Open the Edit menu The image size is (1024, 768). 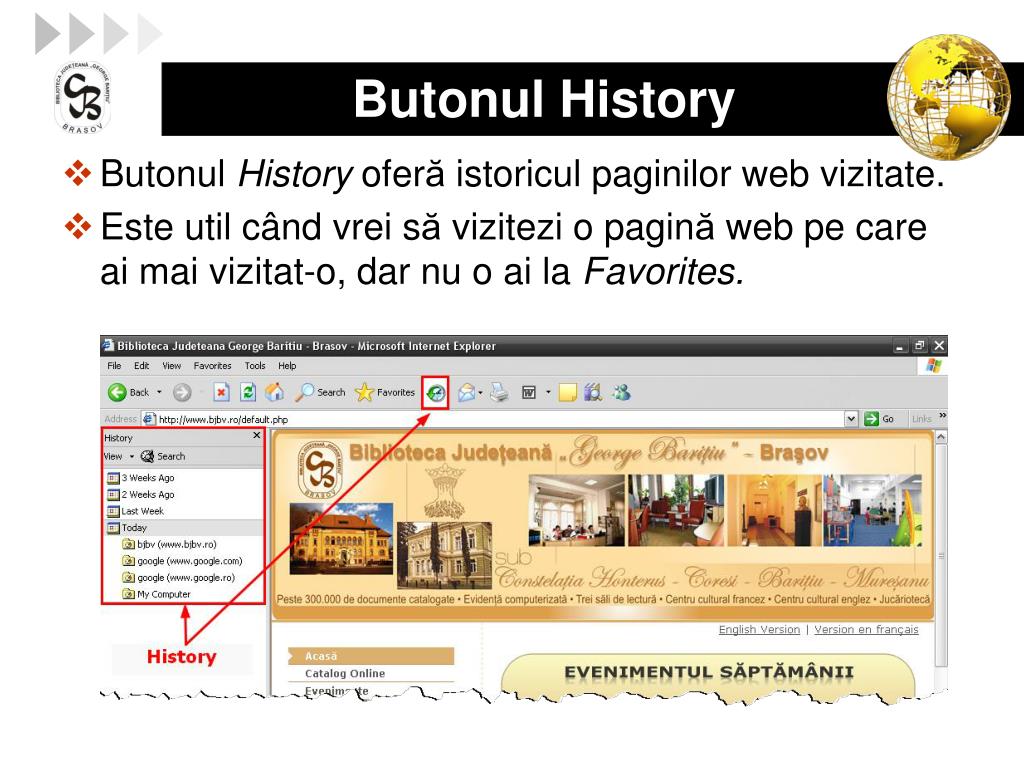[x=142, y=366]
